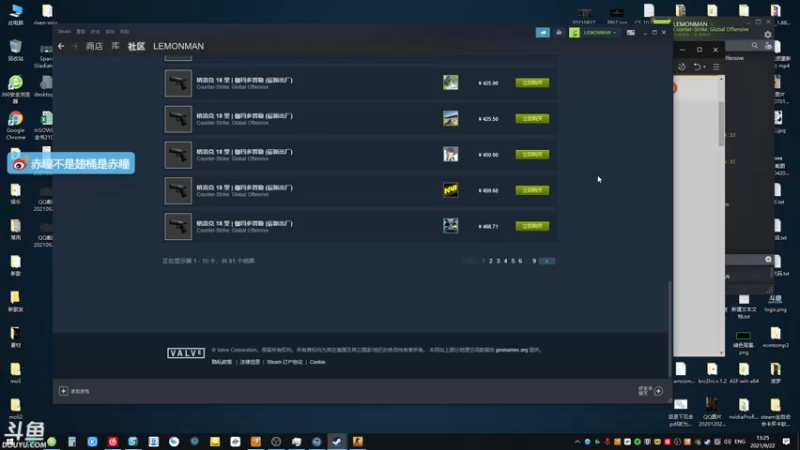
Task: Open the hamburger menu in the browser window
Action: coord(716,67)
